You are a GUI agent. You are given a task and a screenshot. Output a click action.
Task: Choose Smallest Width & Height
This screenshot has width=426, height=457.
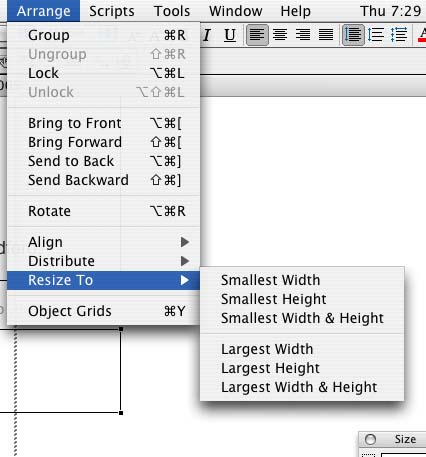pyautogui.click(x=302, y=318)
